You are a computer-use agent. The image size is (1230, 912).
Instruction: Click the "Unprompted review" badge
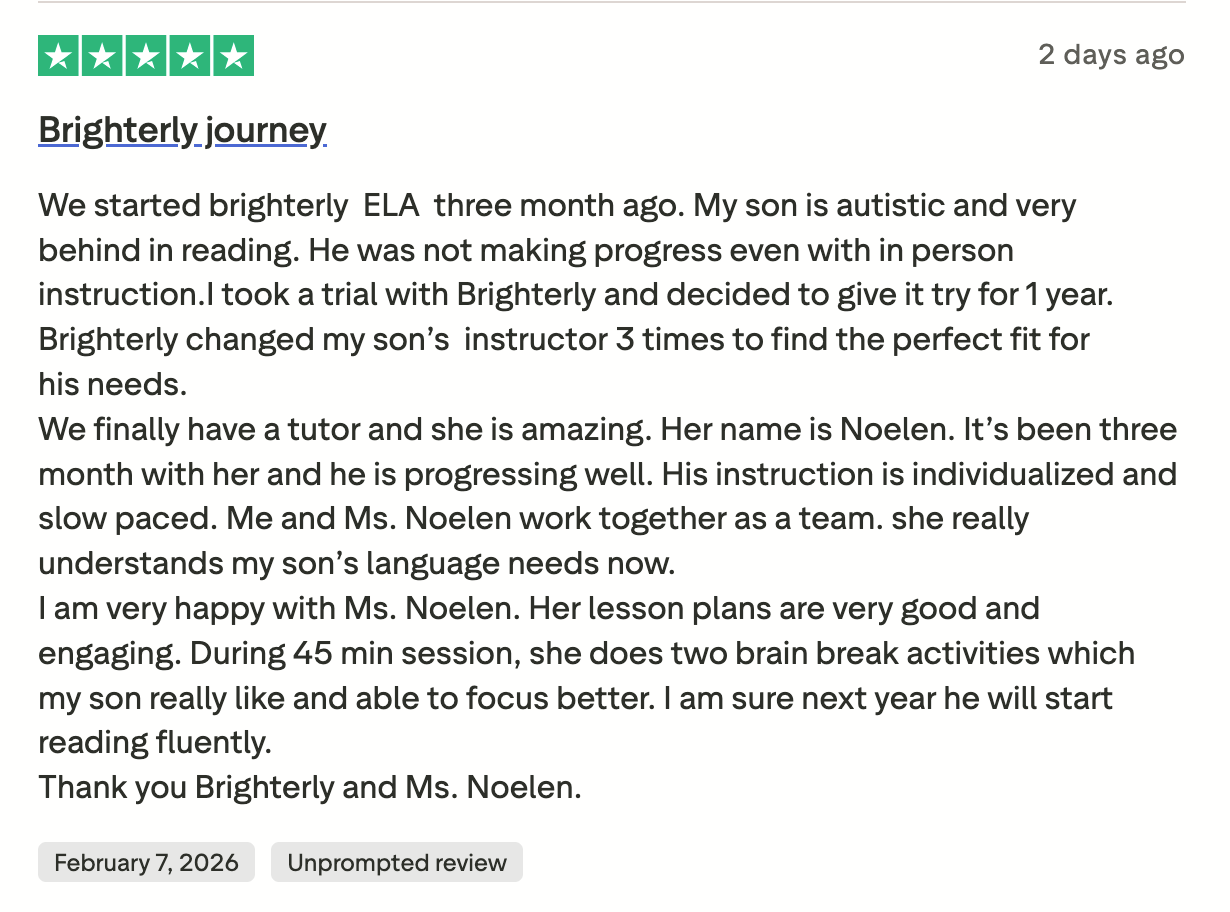tap(396, 862)
